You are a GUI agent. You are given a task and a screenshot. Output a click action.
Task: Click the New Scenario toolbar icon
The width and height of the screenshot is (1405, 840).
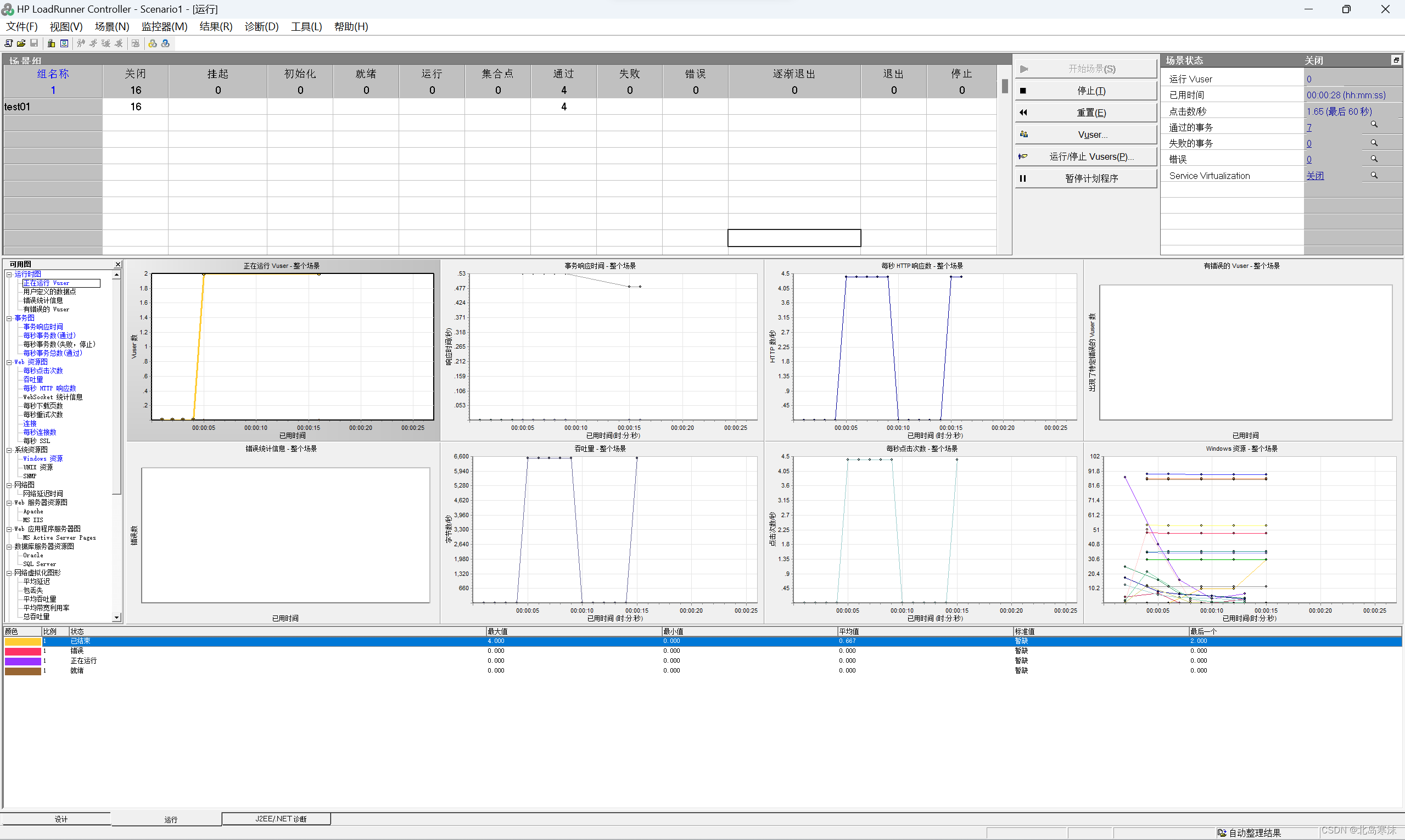click(x=8, y=43)
